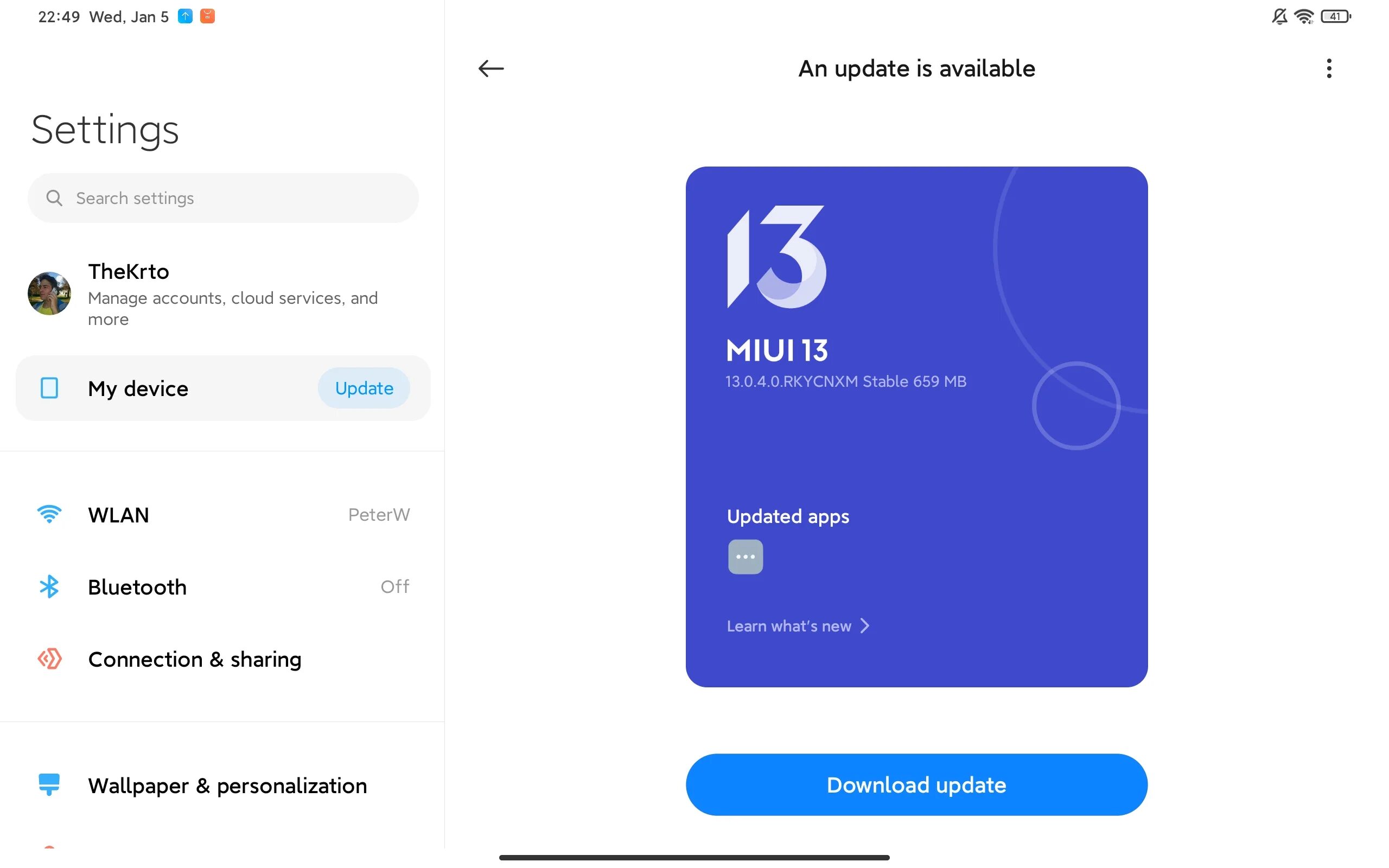The width and height of the screenshot is (1389, 868).
Task: Click the WLAN settings icon
Action: click(x=48, y=514)
